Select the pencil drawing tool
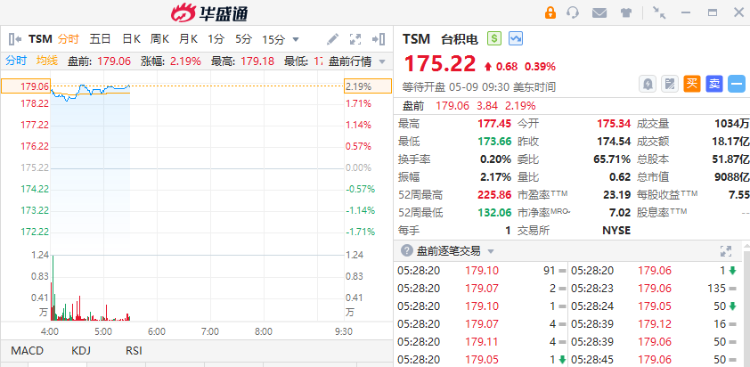The width and height of the screenshot is (750, 367). [x=333, y=39]
